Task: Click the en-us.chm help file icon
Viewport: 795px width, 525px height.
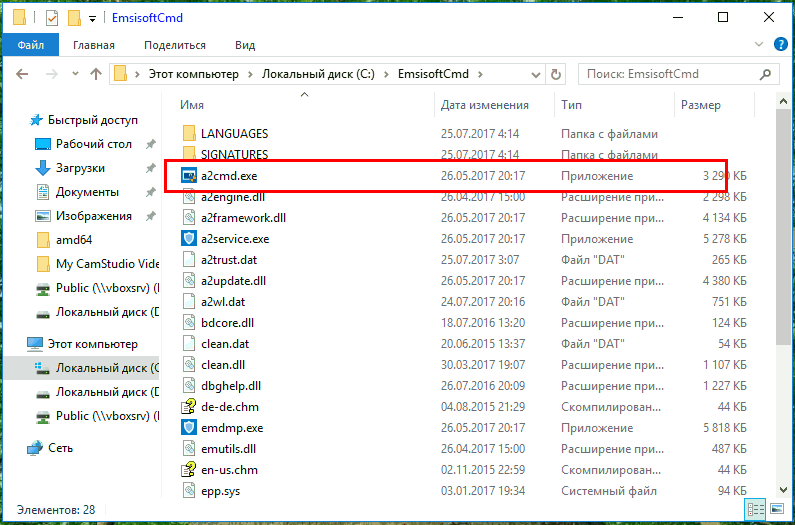Action: (x=189, y=470)
